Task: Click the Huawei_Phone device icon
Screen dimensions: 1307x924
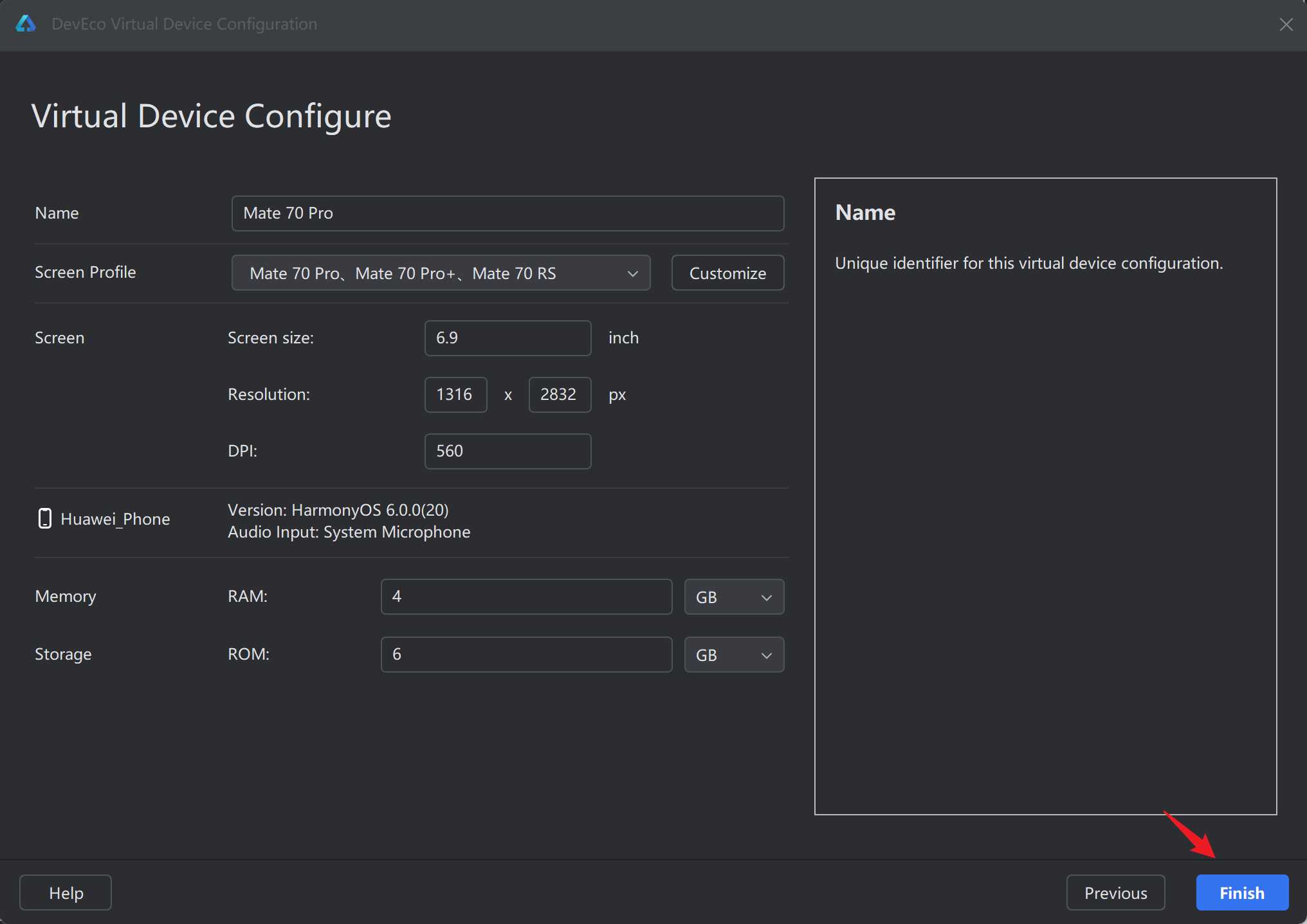Action: [x=44, y=518]
